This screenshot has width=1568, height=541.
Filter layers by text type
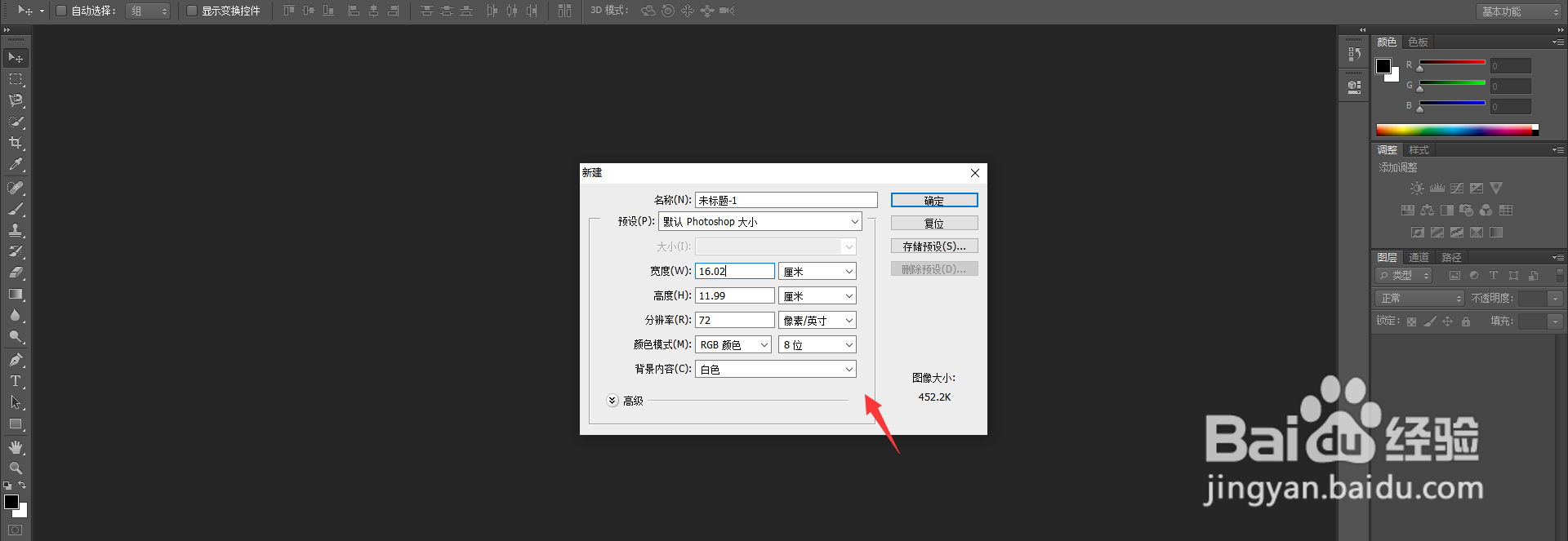(1494, 276)
